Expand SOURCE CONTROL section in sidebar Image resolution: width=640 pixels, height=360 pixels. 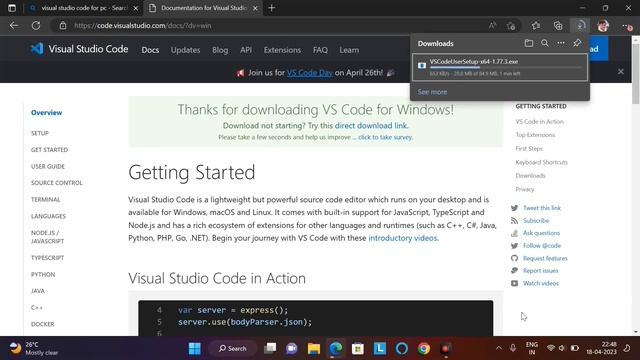point(57,183)
